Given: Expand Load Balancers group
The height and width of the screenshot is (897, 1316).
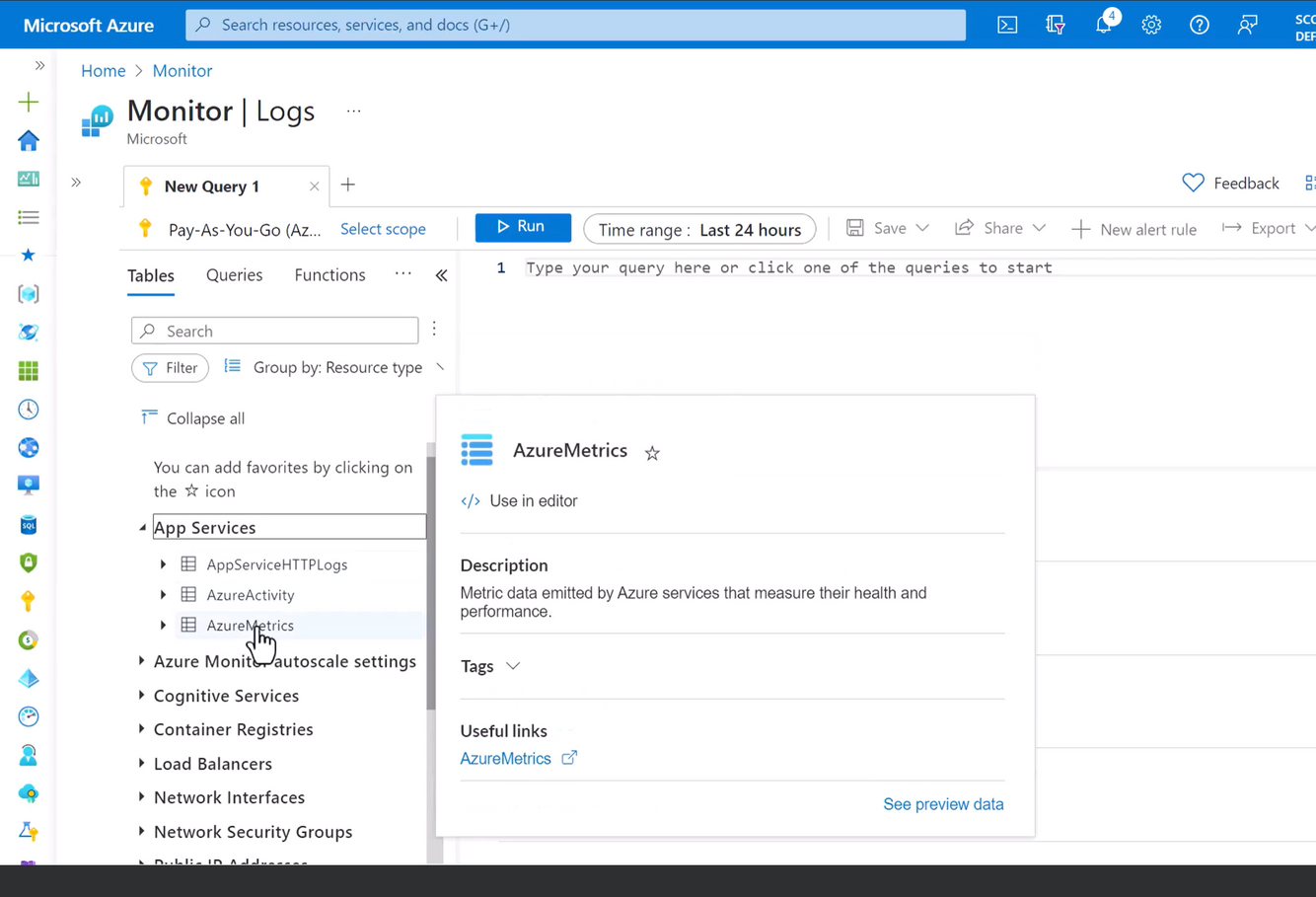Looking at the screenshot, I should pyautogui.click(x=142, y=764).
